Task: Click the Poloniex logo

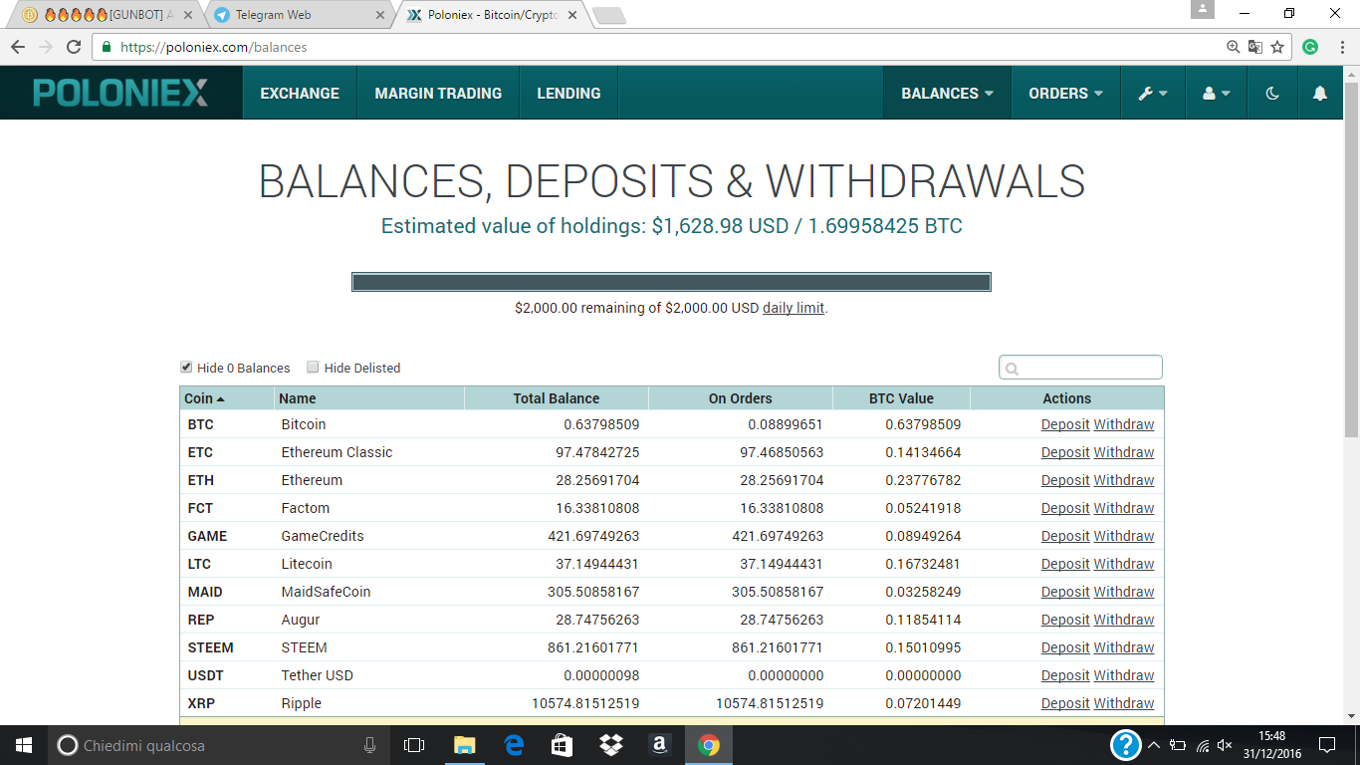Action: click(x=121, y=93)
